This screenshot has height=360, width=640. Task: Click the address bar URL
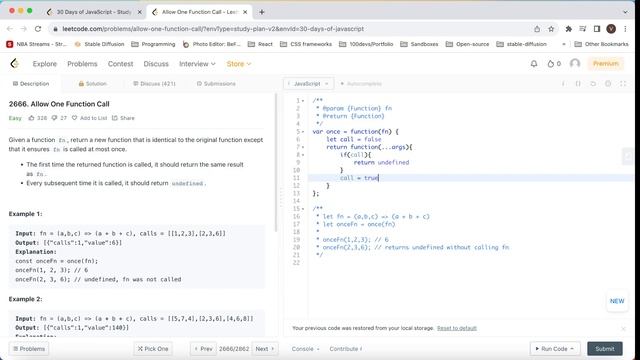pyautogui.click(x=213, y=29)
